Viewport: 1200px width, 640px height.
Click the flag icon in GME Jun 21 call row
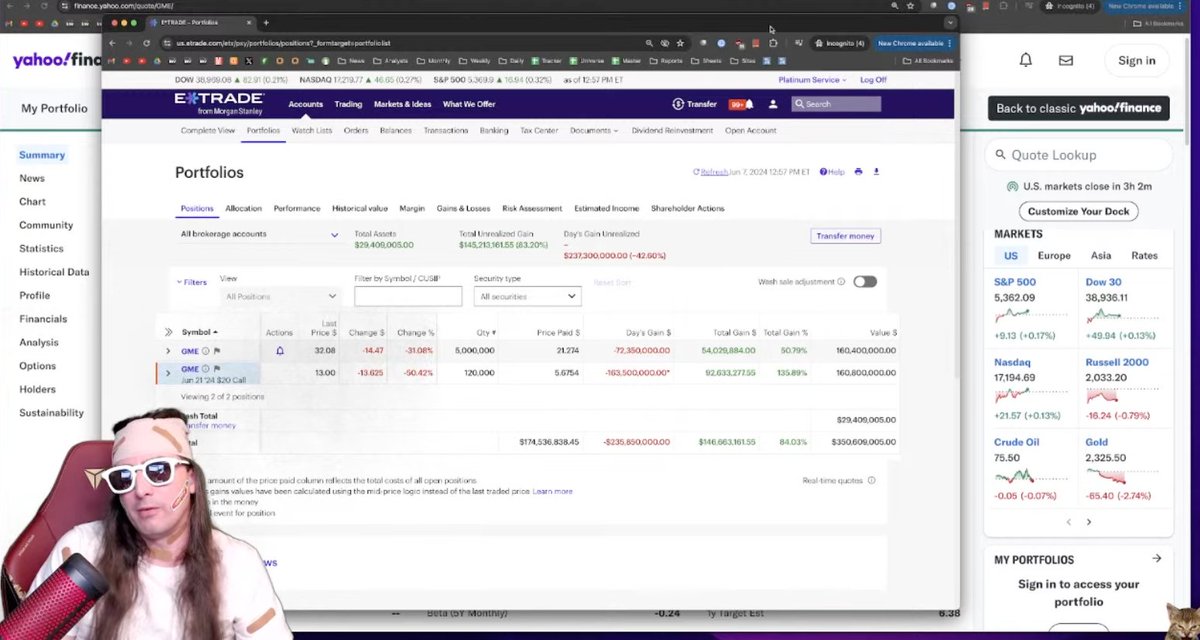tap(217, 369)
